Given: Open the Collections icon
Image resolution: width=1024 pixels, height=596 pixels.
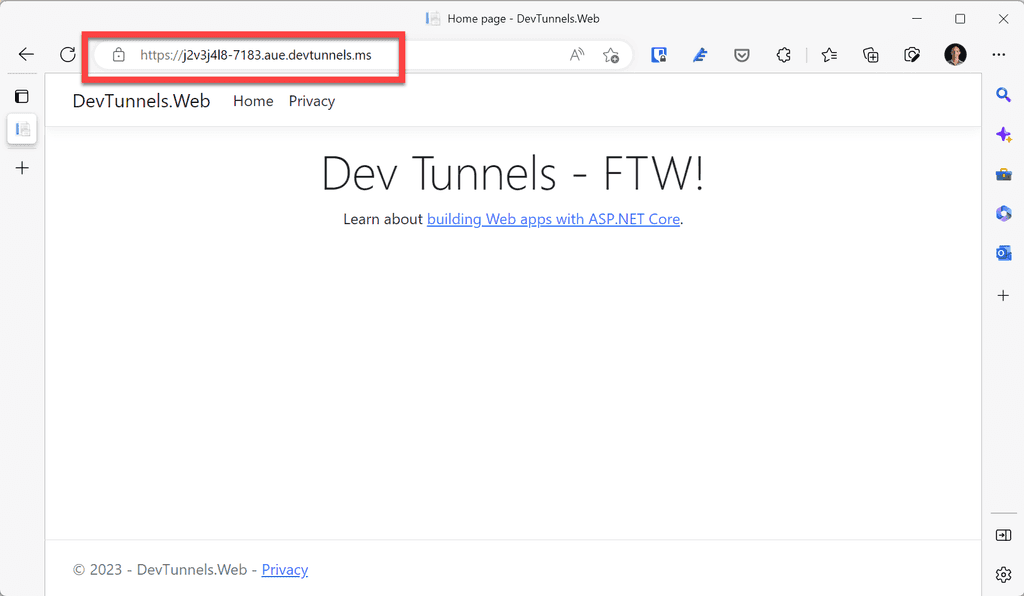Looking at the screenshot, I should [870, 55].
